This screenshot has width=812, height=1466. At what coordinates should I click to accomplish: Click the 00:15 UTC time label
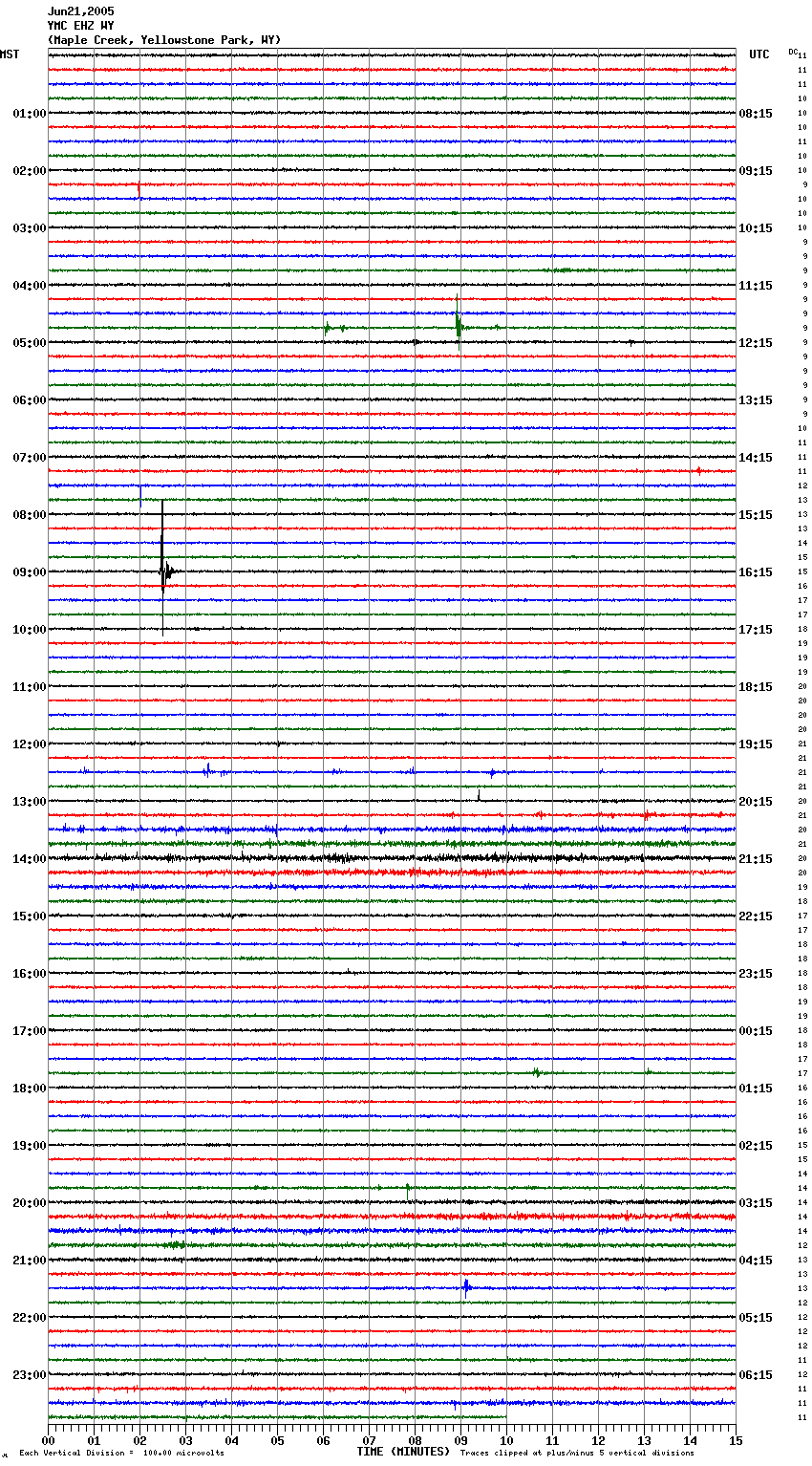(x=756, y=1031)
